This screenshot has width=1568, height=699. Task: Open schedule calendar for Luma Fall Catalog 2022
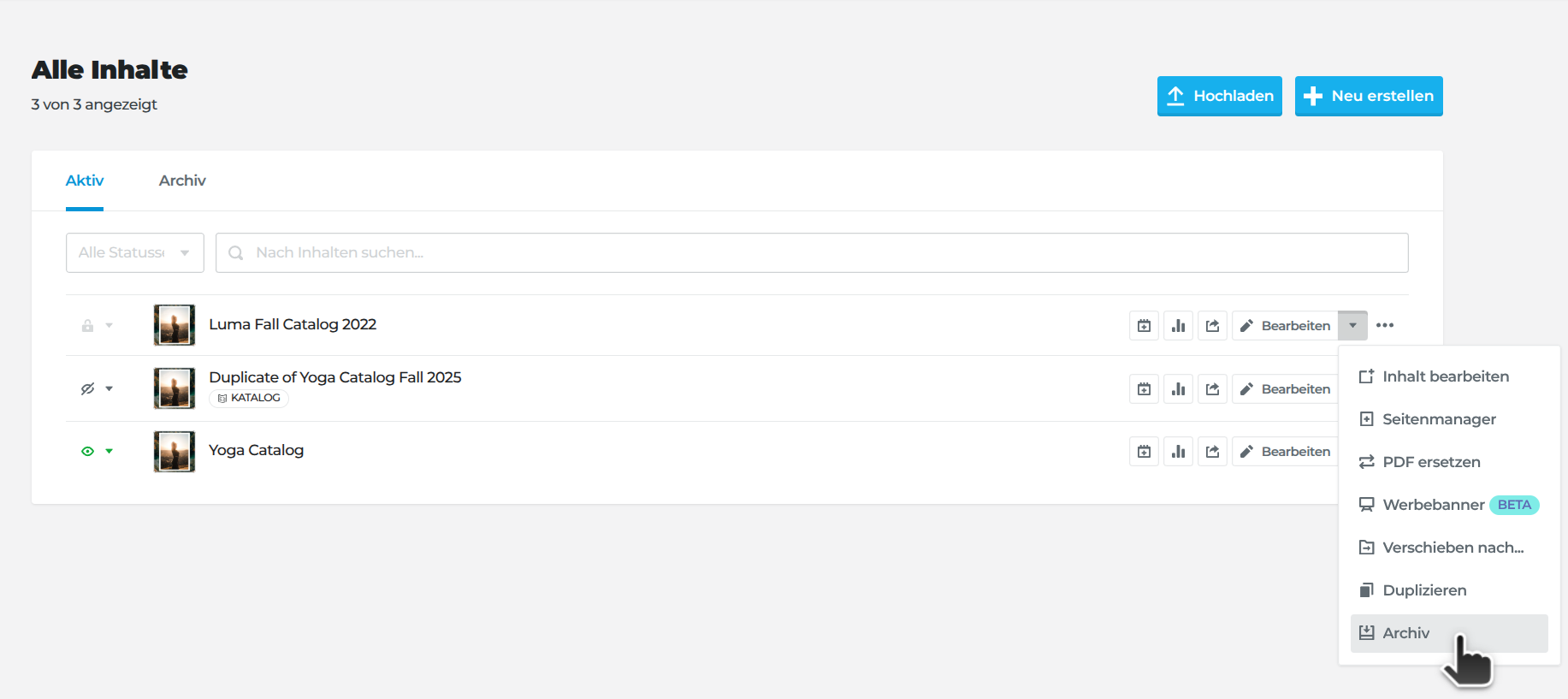[1144, 326]
